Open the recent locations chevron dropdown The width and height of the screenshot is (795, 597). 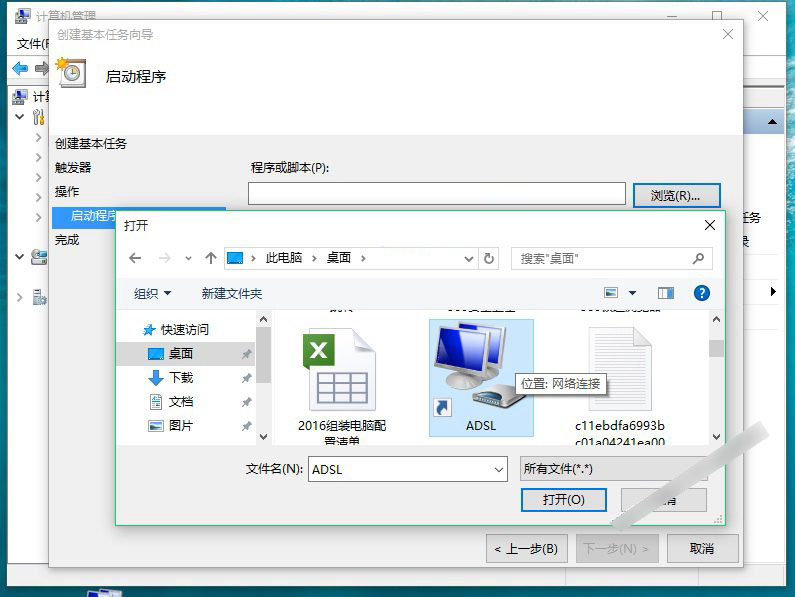pyautogui.click(x=188, y=259)
